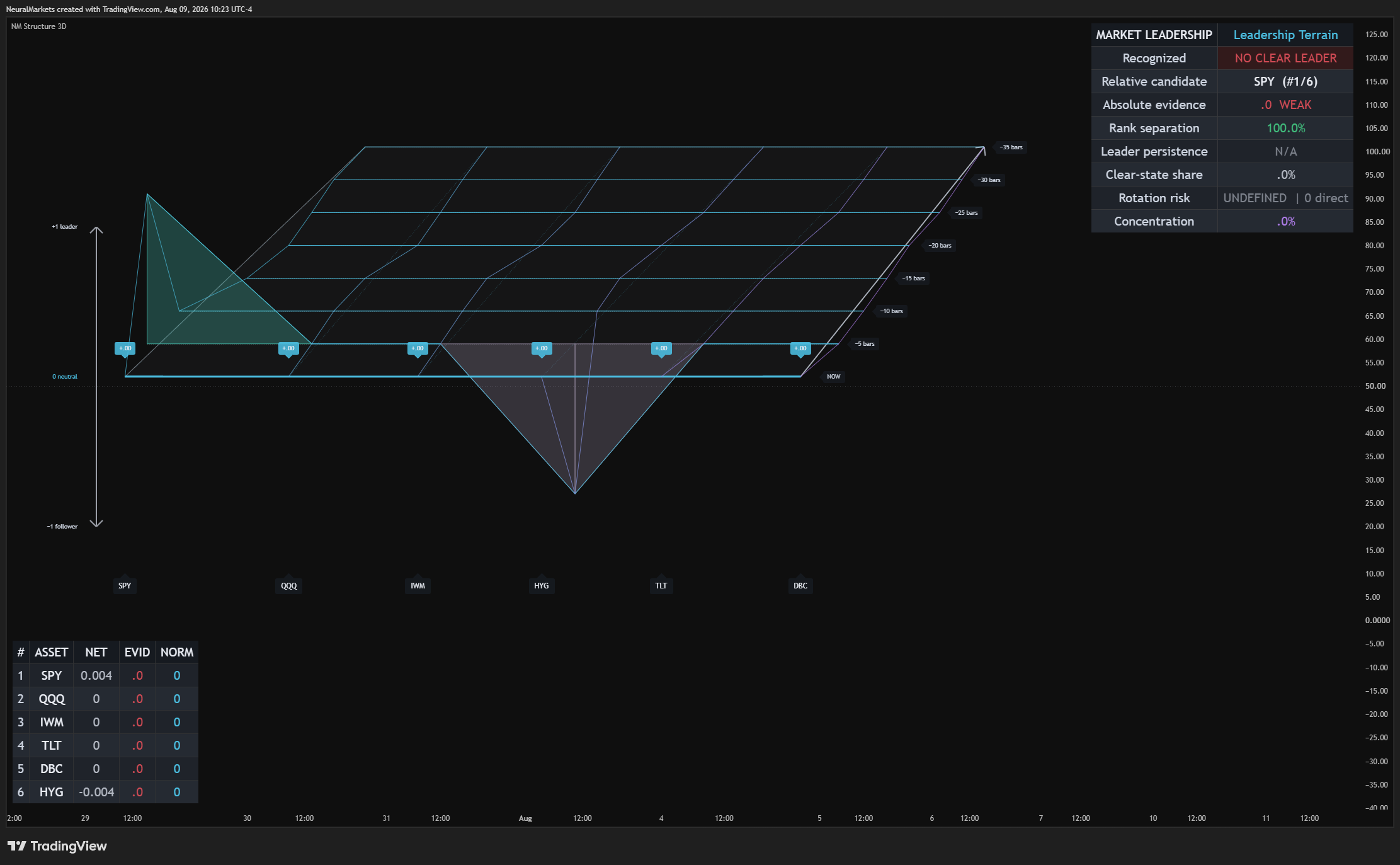Select the 0 neutral axis label
Screen dimensions: 1400x865
click(x=65, y=376)
